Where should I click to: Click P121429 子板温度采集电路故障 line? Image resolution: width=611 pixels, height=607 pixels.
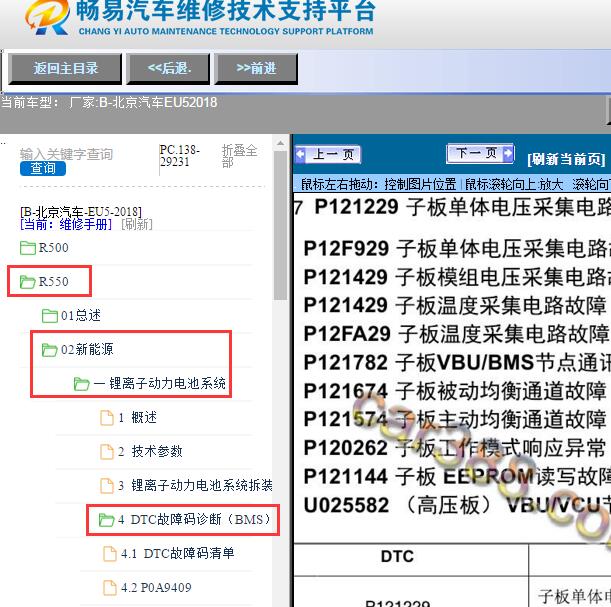[455, 305]
